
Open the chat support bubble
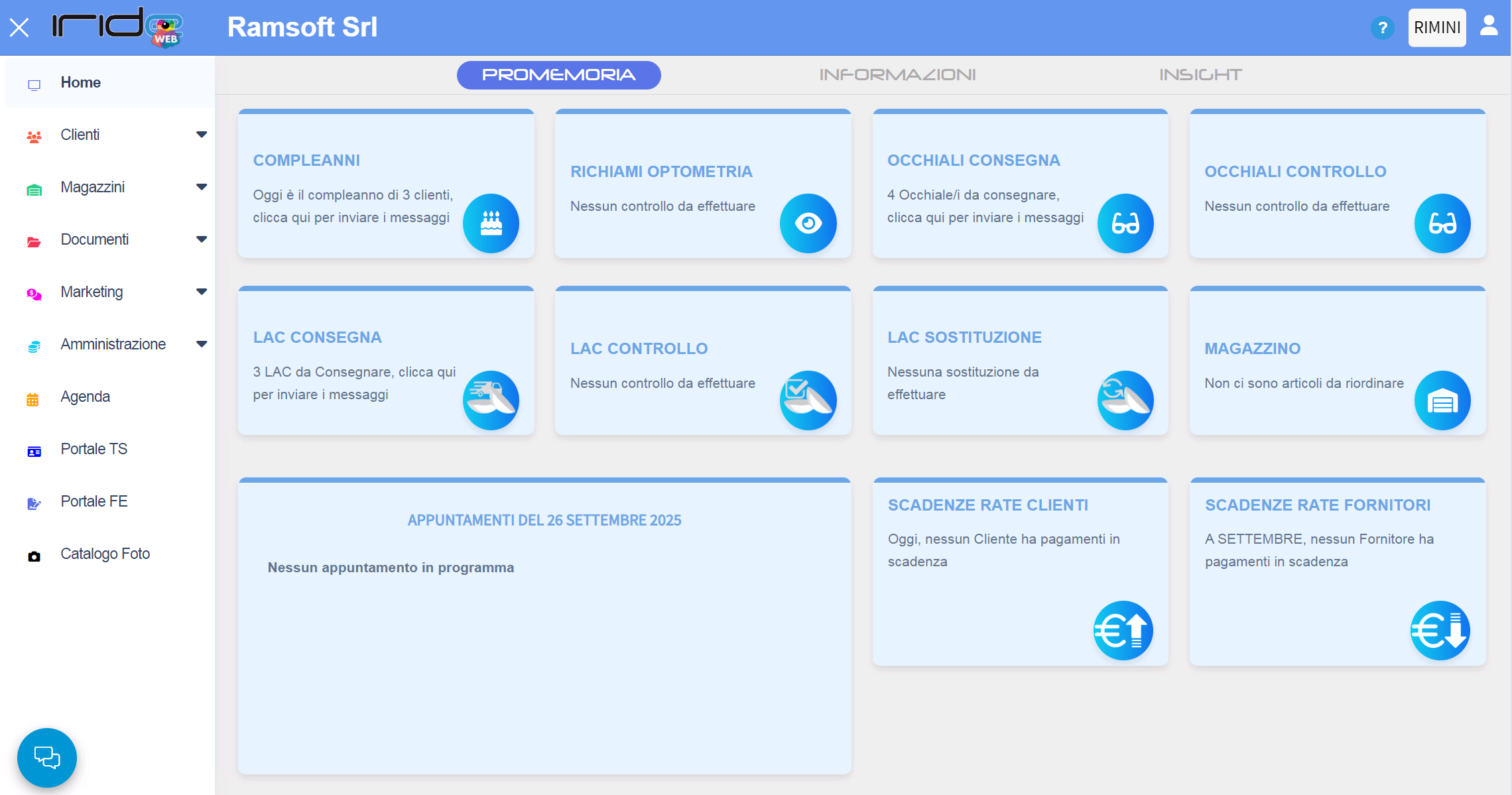(x=47, y=757)
